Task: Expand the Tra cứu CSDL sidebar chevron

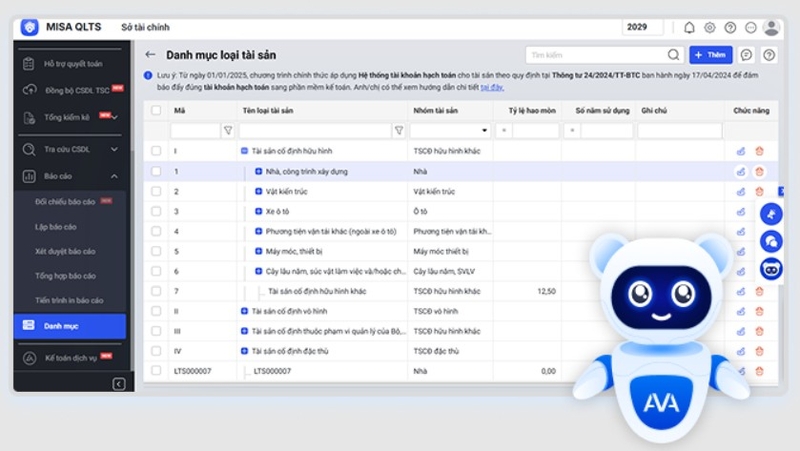Action: (114, 149)
